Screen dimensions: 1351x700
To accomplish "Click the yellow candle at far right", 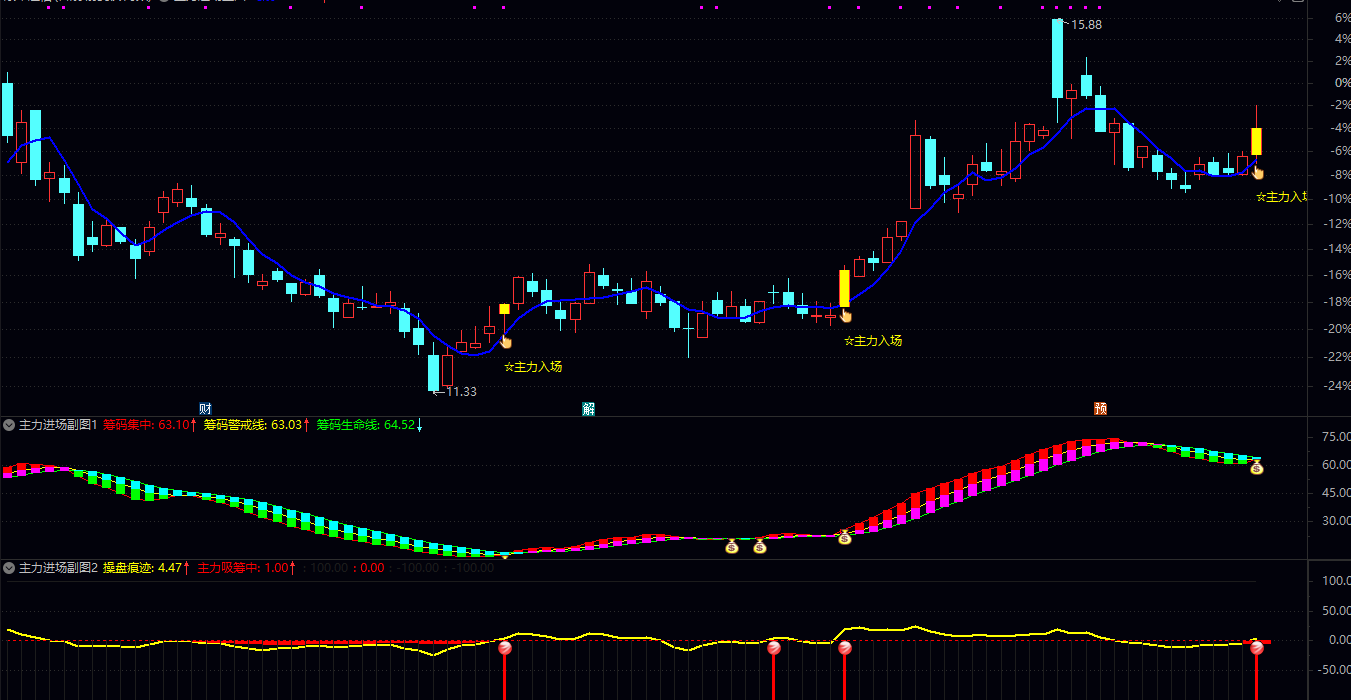I will (x=1257, y=141).
